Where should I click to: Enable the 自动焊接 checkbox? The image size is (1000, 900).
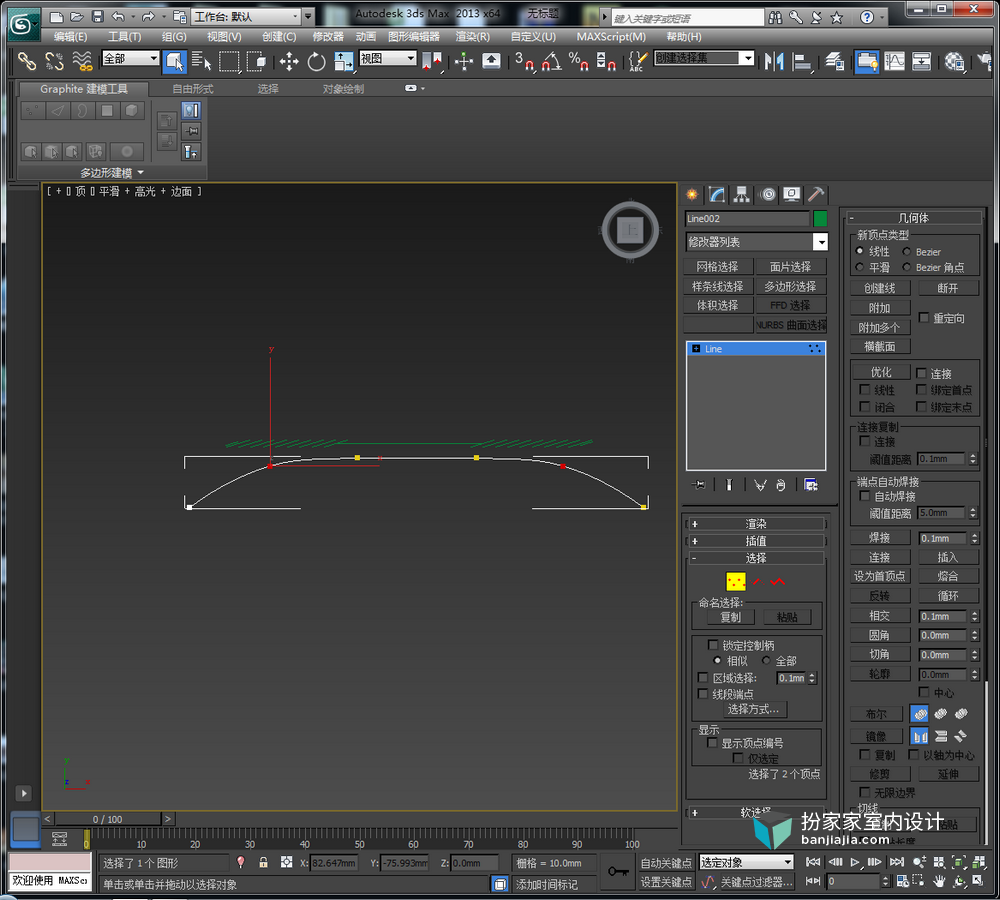pyautogui.click(x=865, y=496)
